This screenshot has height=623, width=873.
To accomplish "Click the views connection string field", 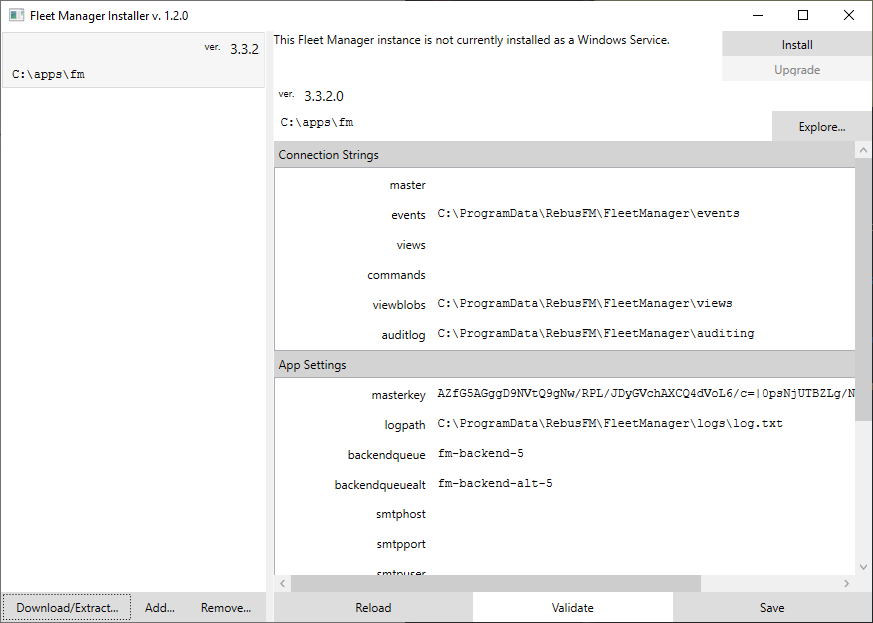I will 645,244.
